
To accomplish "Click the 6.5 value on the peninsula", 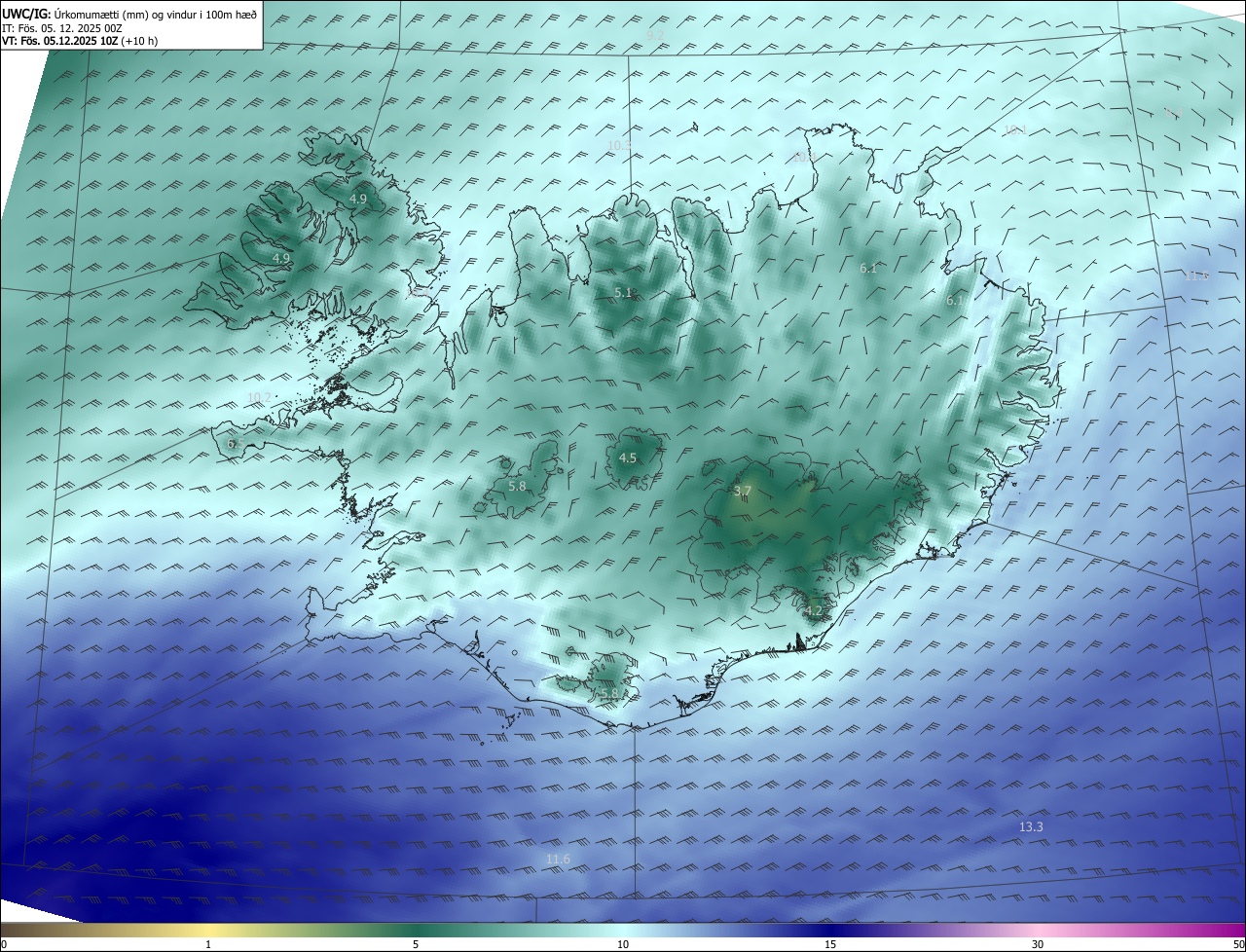I will [236, 444].
